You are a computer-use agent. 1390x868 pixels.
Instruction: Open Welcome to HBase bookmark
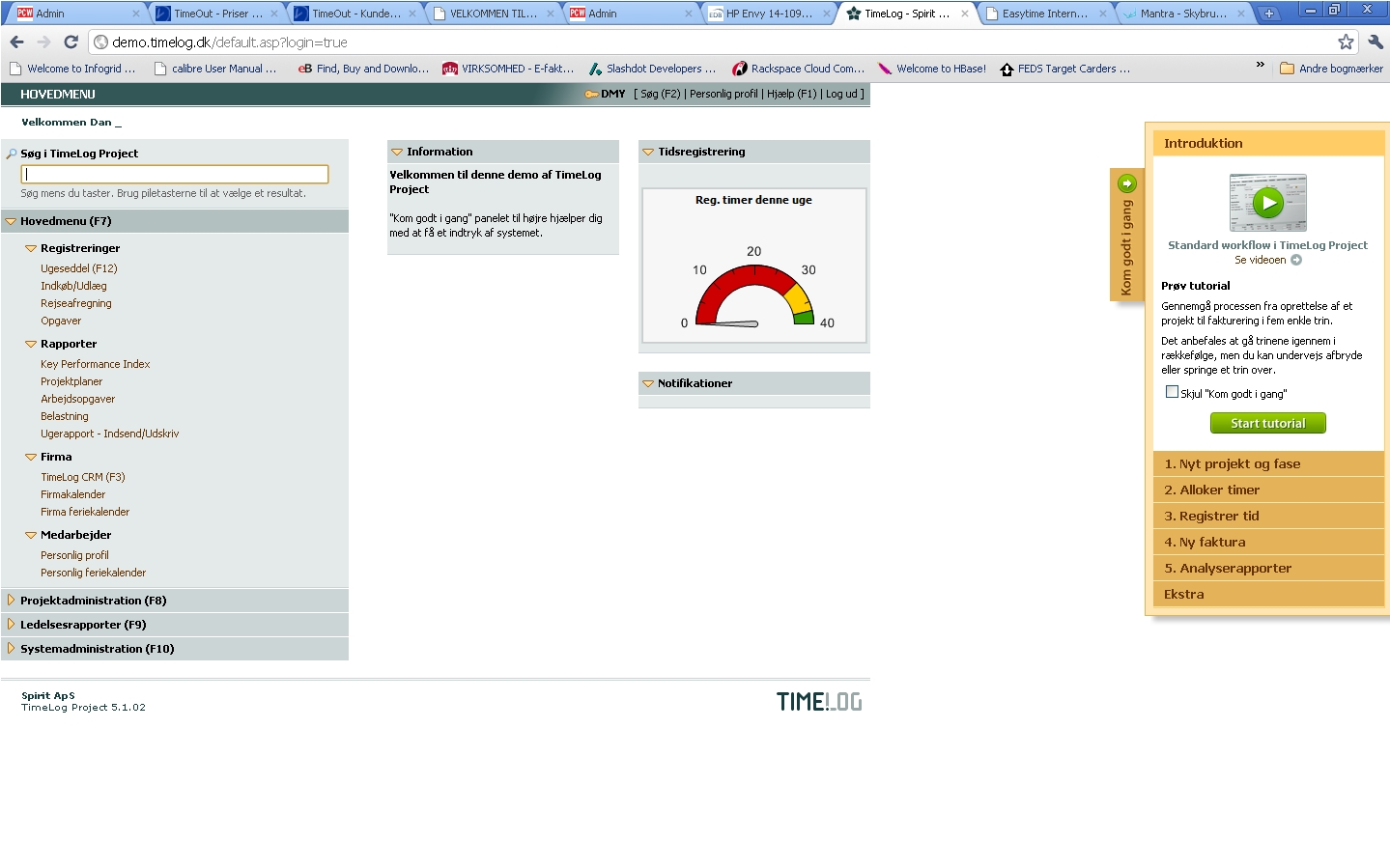click(x=931, y=69)
